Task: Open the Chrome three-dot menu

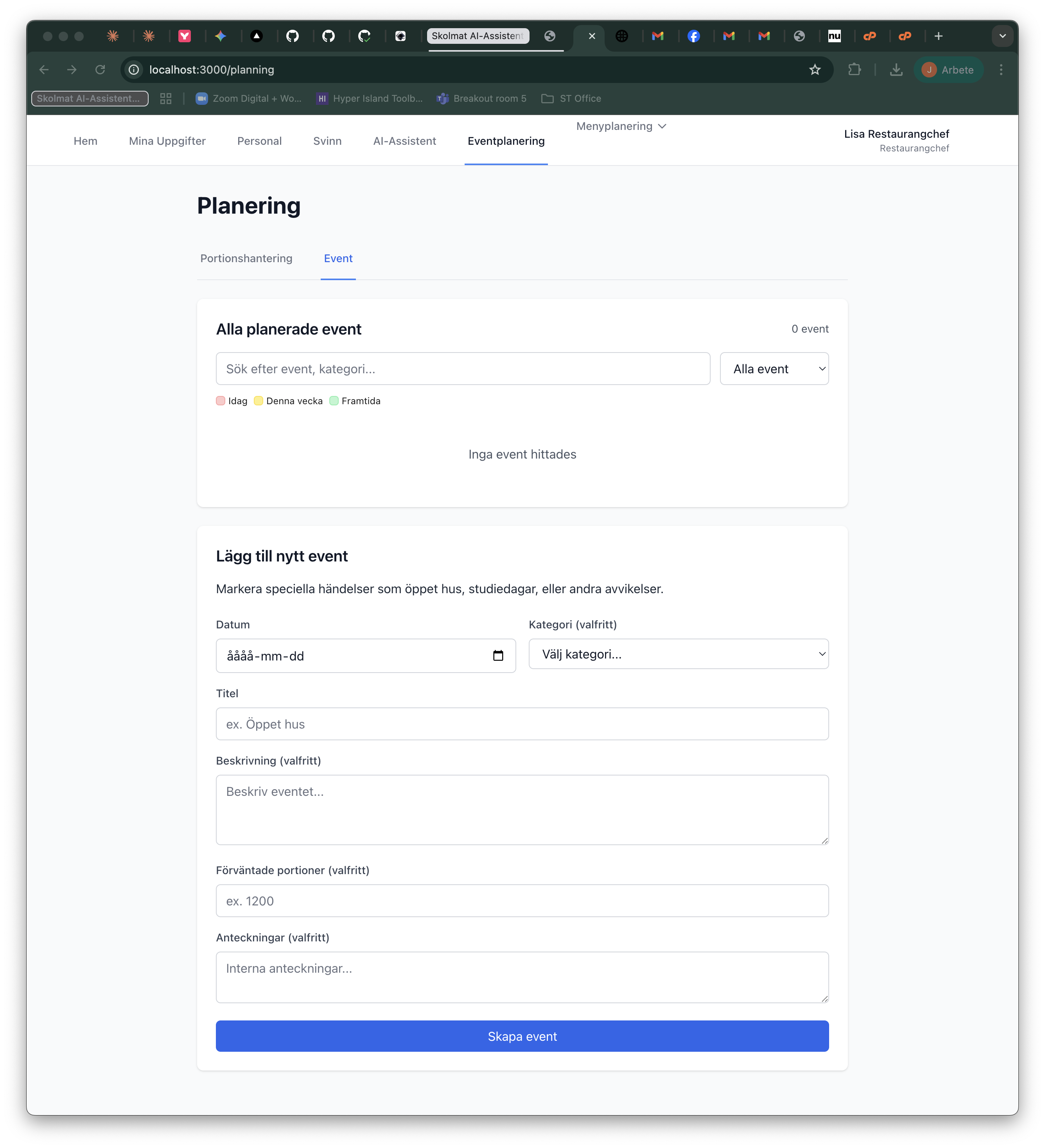Action: point(1000,70)
